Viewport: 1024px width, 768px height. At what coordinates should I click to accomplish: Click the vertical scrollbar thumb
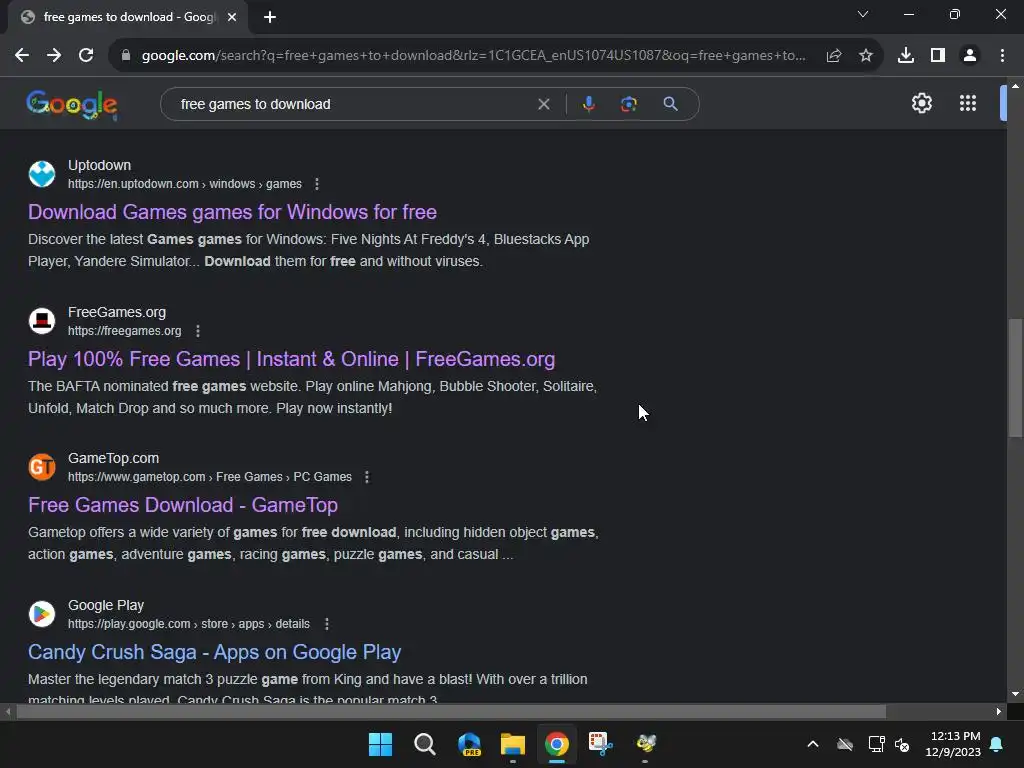(1015, 377)
